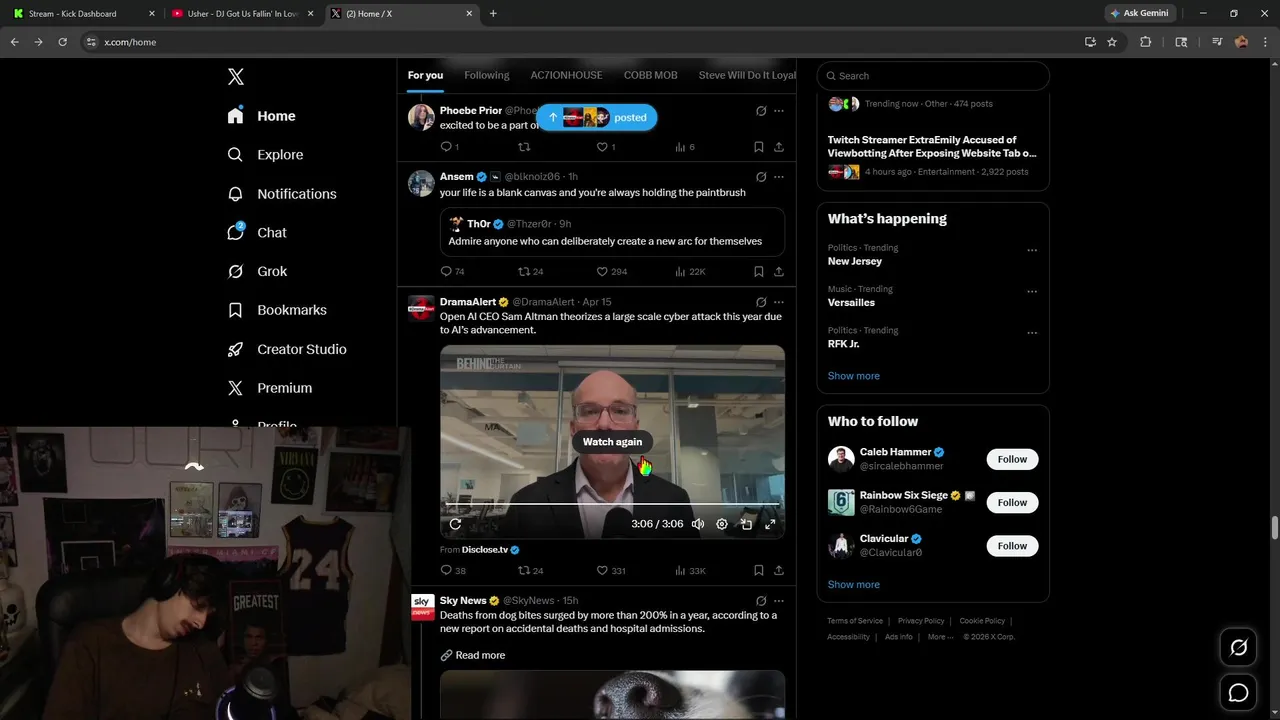The image size is (1280, 720).
Task: Open more options for Versailles trend
Action: [x=1032, y=292]
